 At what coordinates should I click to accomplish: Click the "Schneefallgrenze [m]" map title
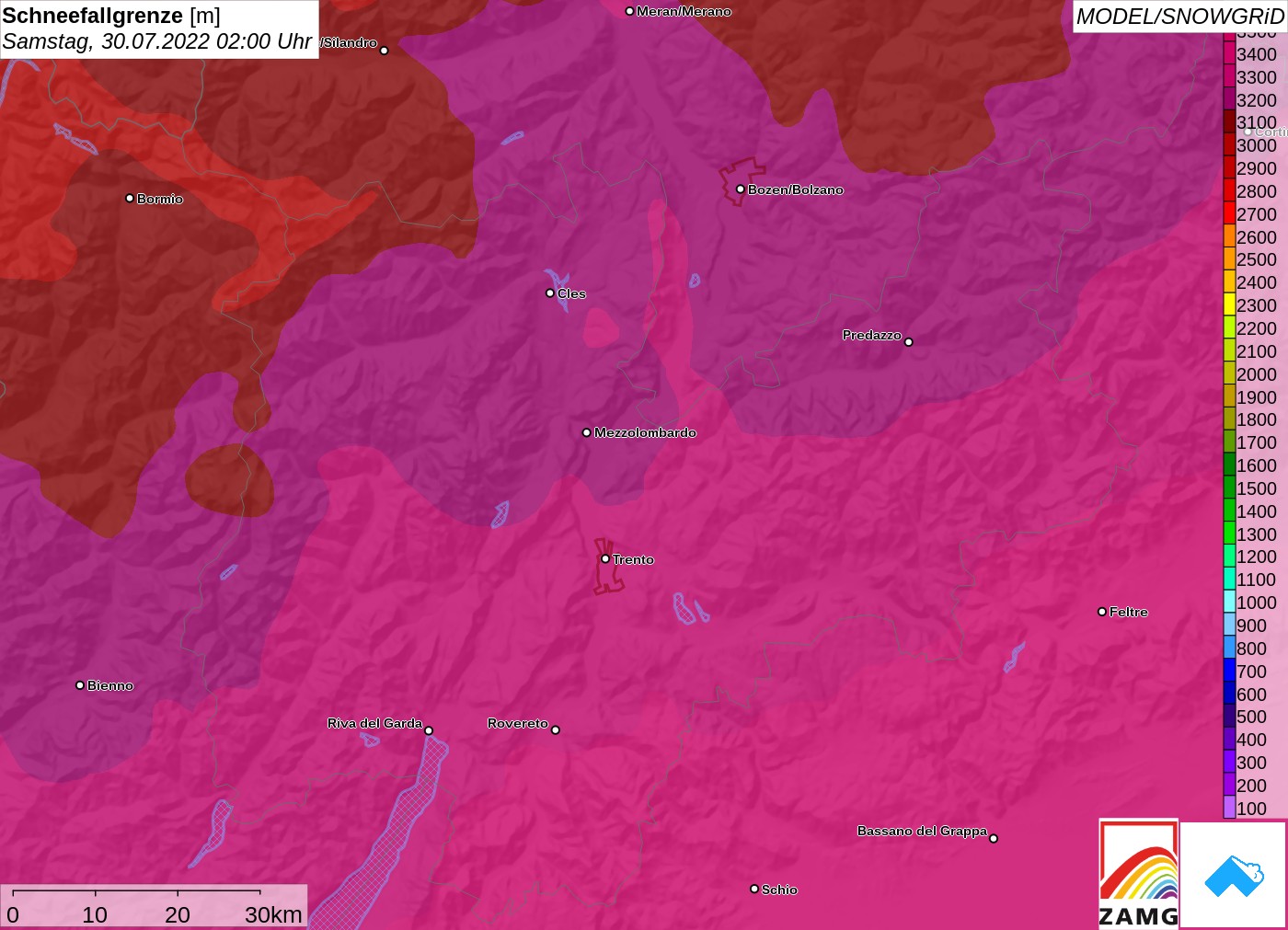(x=111, y=16)
